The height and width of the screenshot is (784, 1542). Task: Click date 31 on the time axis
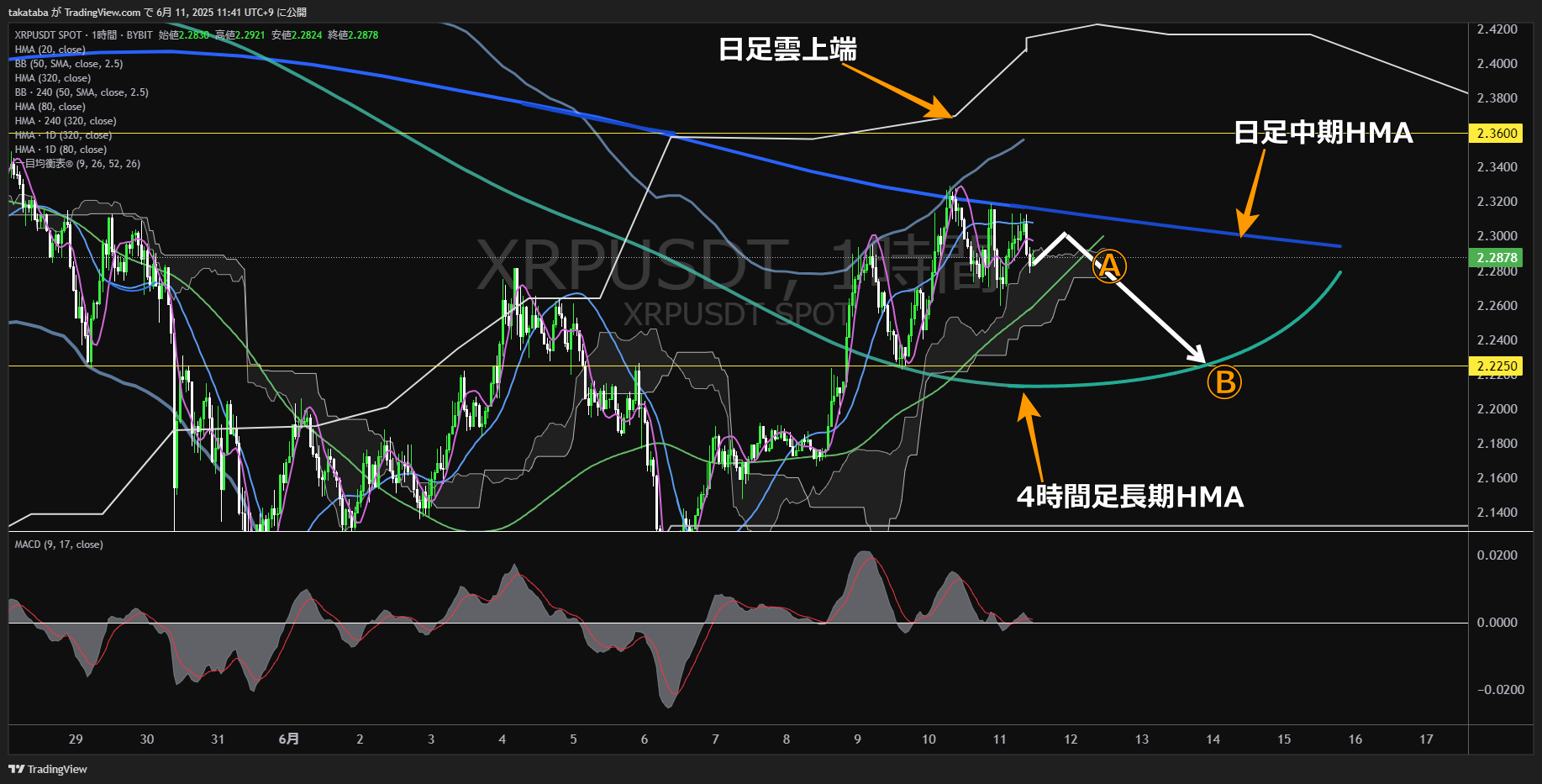tap(218, 739)
